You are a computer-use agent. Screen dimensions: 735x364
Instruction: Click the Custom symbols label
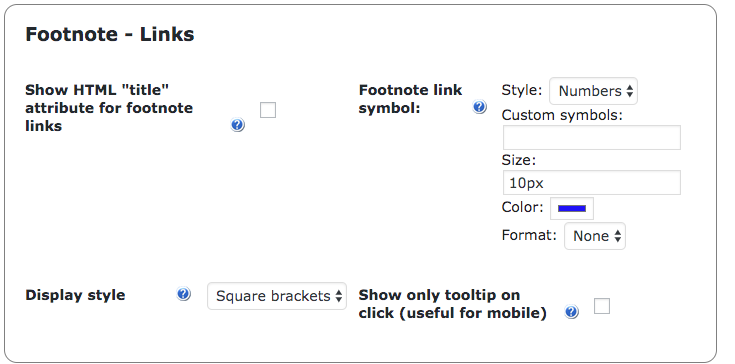(x=562, y=114)
